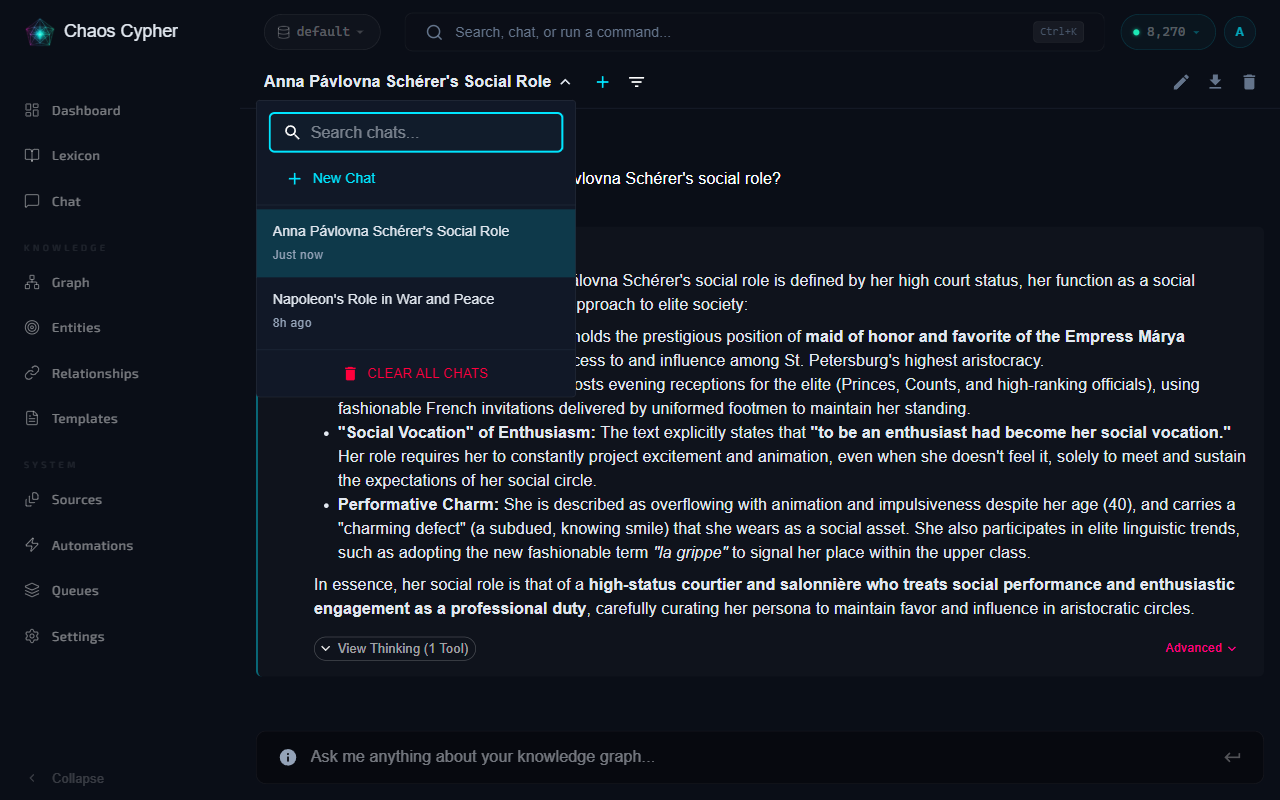The width and height of the screenshot is (1280, 800).
Task: Click the search magnifier in chat dropdown
Action: pos(292,132)
